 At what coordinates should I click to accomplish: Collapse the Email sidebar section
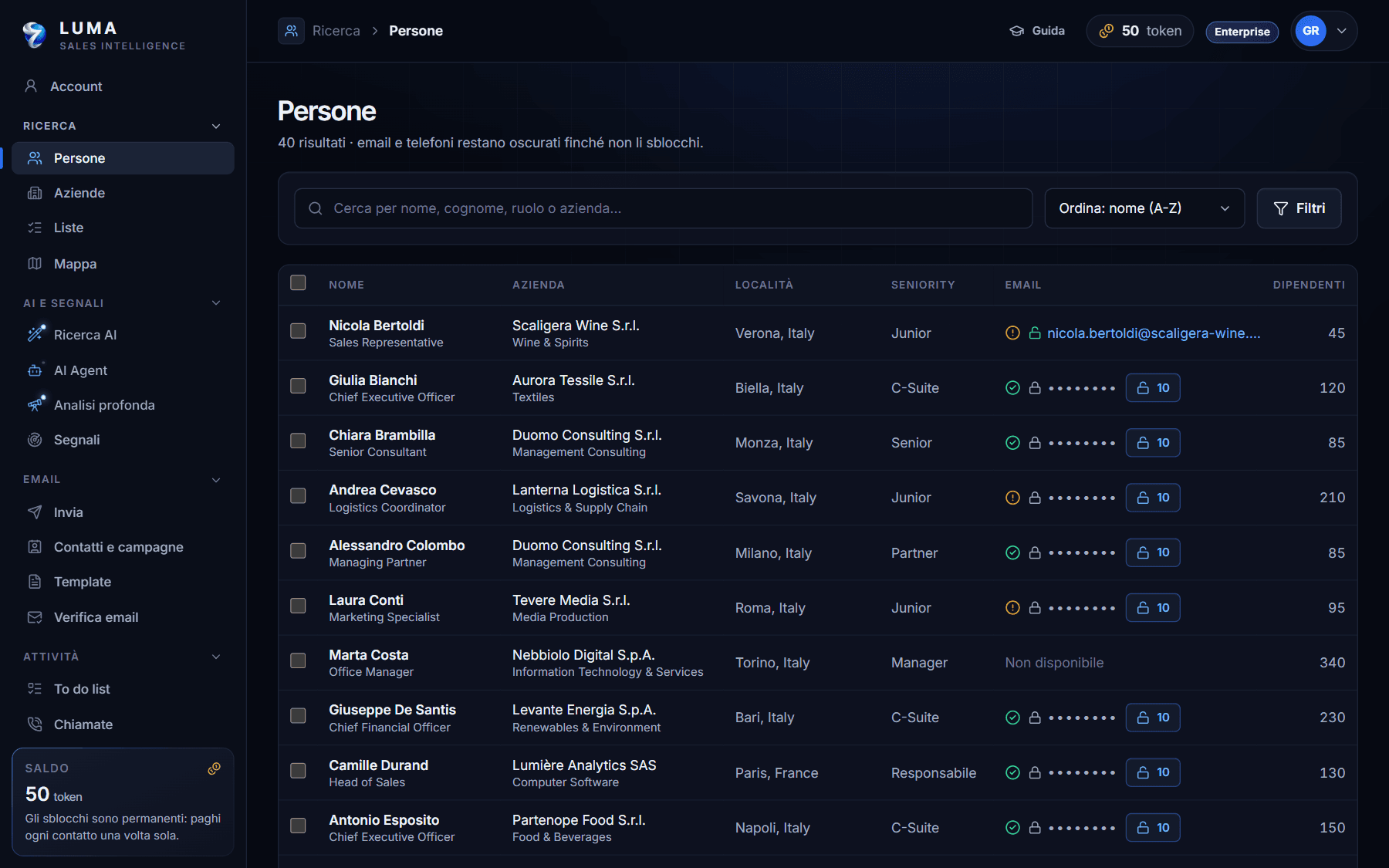[216, 479]
